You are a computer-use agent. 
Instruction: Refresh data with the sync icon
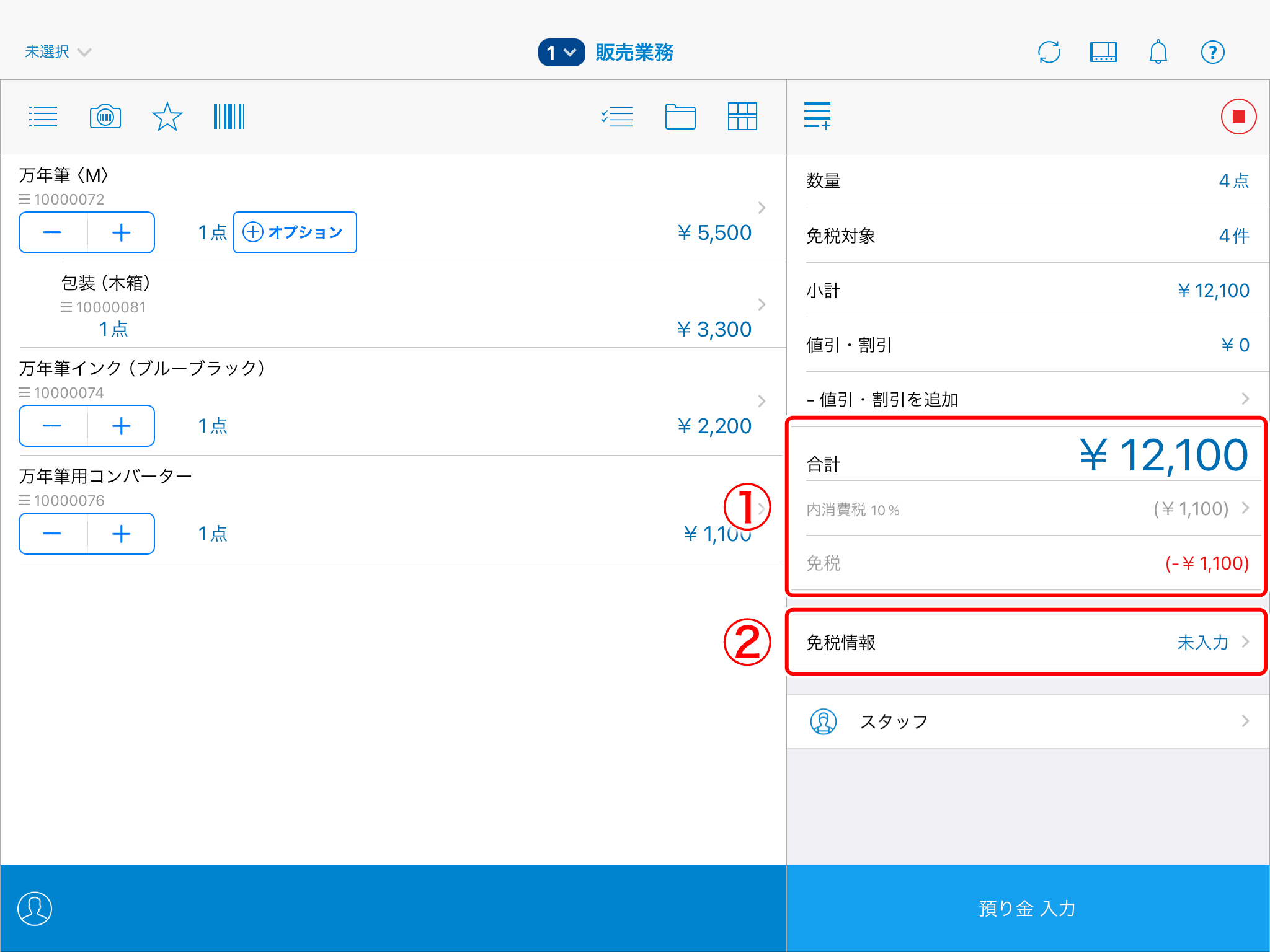pos(1049,52)
